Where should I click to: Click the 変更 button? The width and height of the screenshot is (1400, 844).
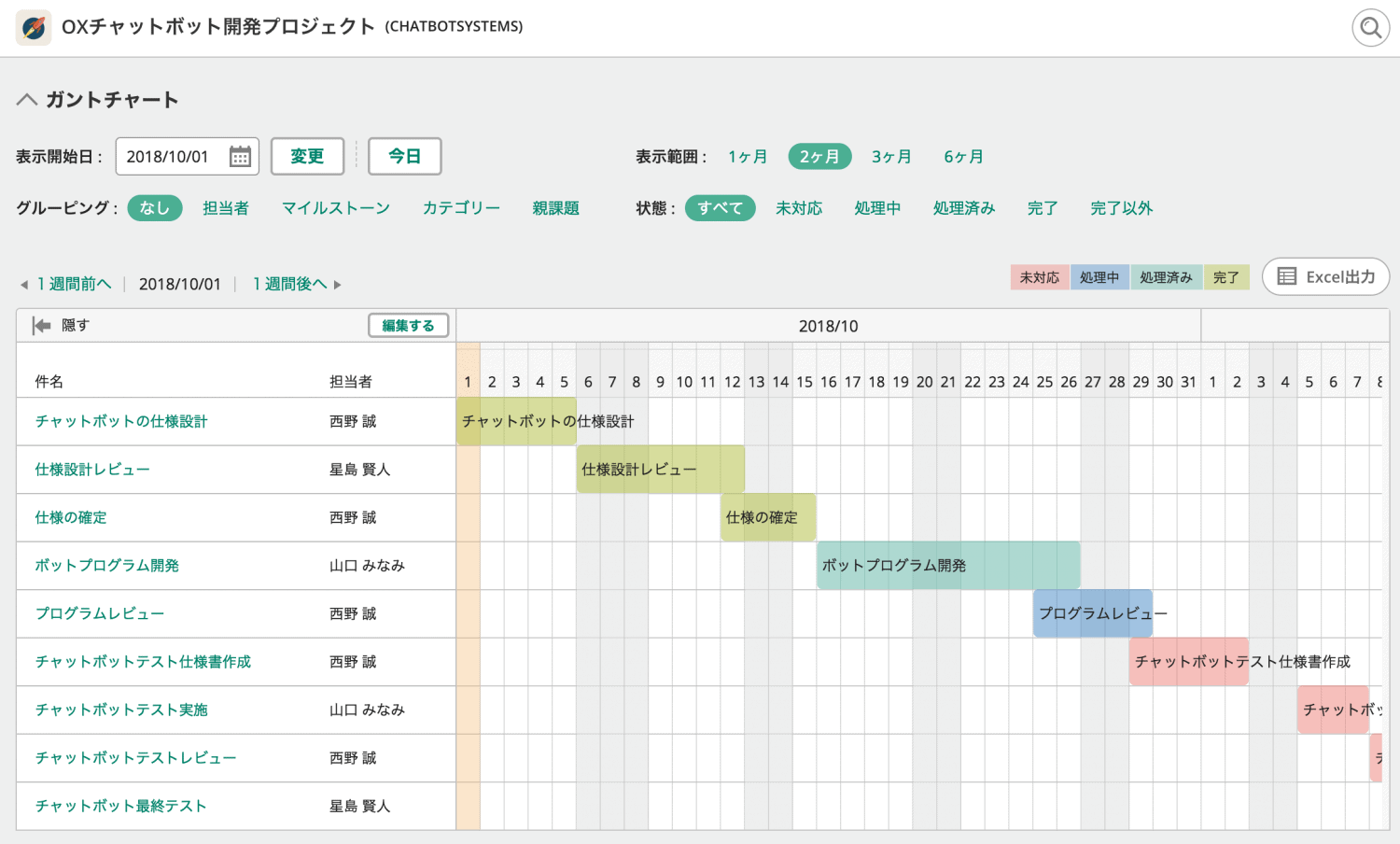(x=307, y=156)
